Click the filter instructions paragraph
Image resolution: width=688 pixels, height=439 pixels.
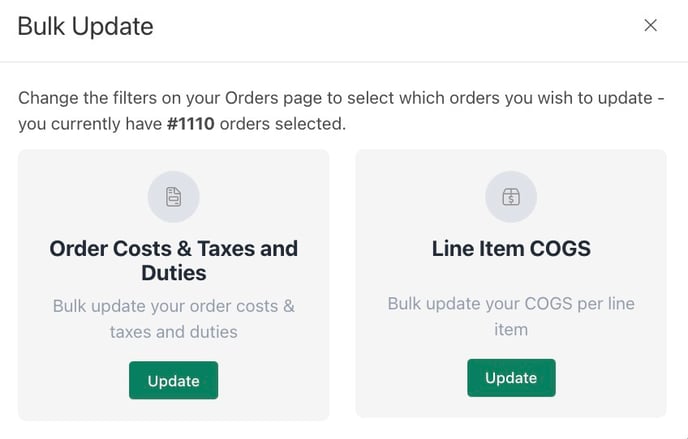tap(341, 111)
